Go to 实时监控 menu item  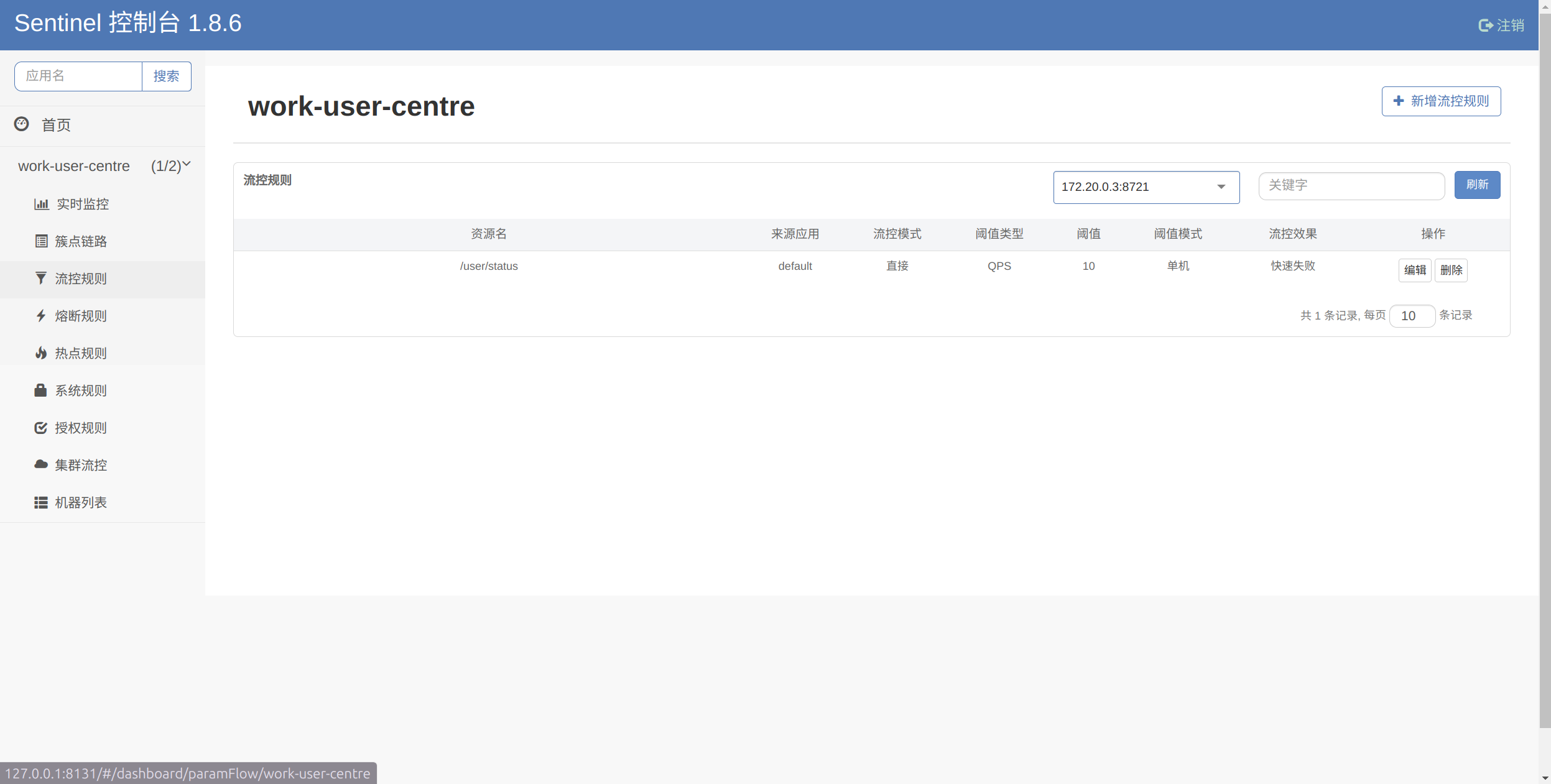point(83,204)
